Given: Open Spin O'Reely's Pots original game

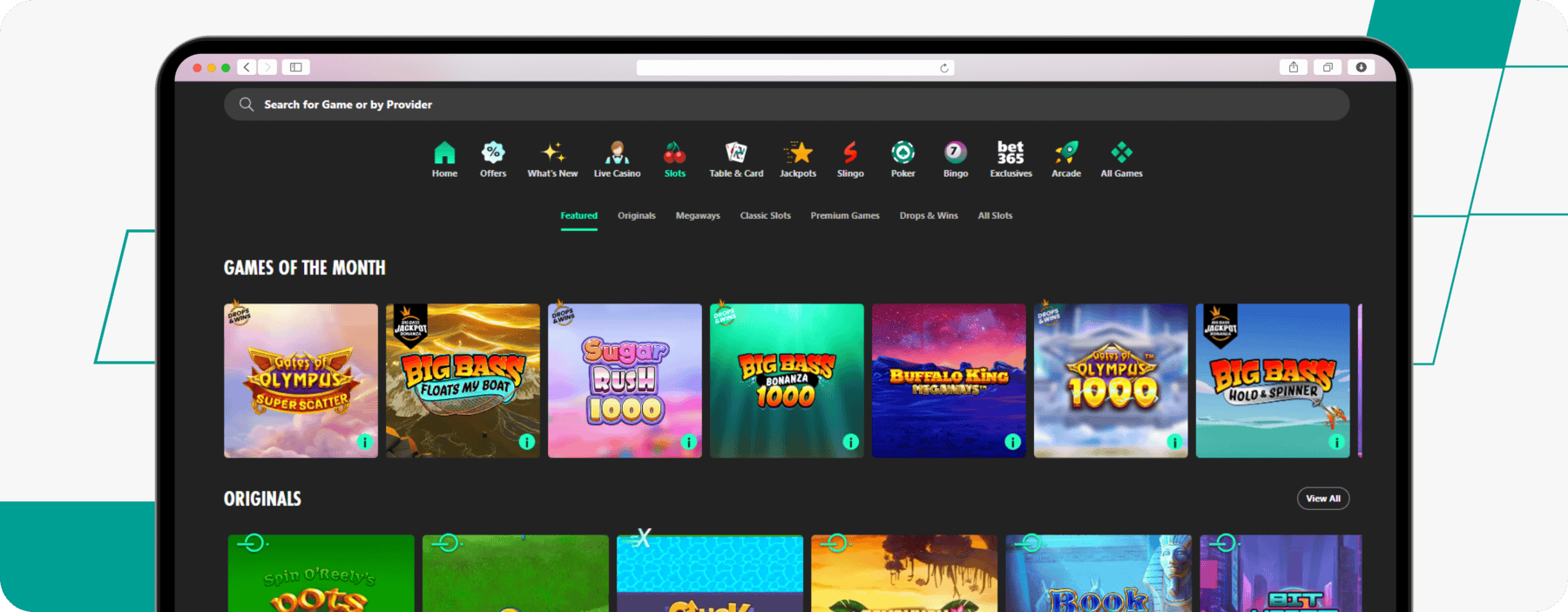Looking at the screenshot, I should 321,574.
